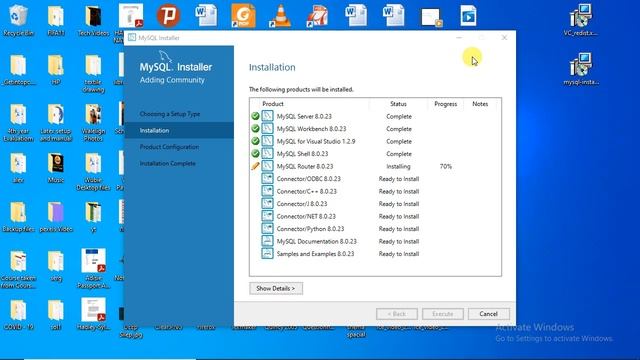
Task: Click green checkmark beside MySQL for Visual Studio
Action: pos(255,141)
